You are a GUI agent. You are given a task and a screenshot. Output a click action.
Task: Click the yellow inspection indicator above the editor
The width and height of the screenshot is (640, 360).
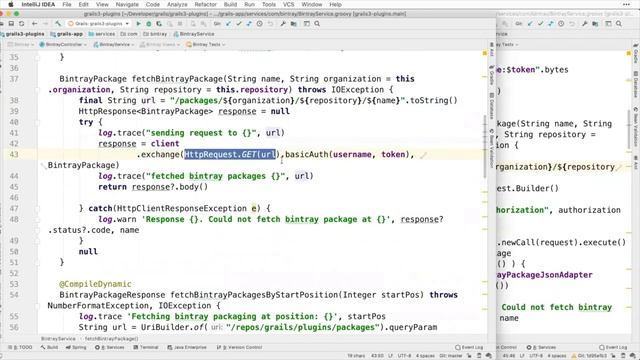click(x=485, y=53)
